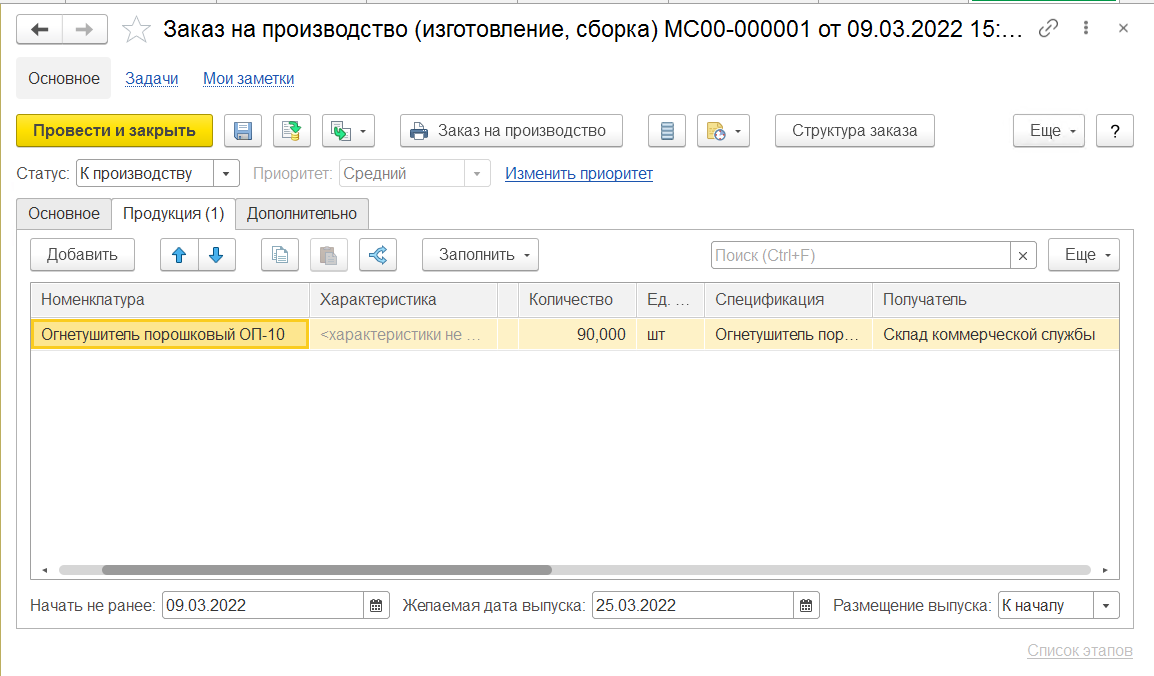The height and width of the screenshot is (676, 1154).
Task: Switch to the inner Основное tab
Action: click(64, 213)
